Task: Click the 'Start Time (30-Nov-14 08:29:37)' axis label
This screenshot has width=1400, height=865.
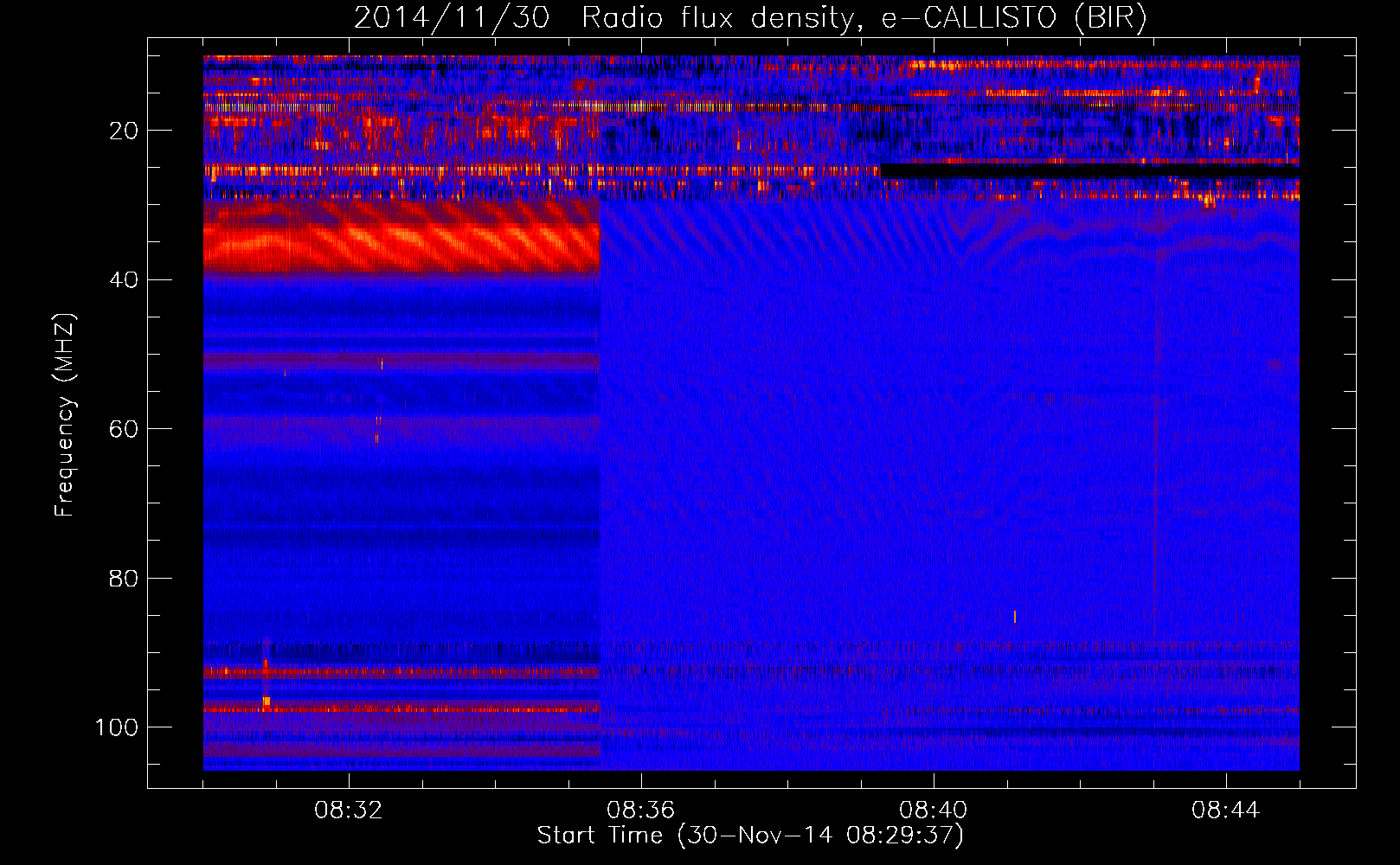Action: (x=750, y=836)
